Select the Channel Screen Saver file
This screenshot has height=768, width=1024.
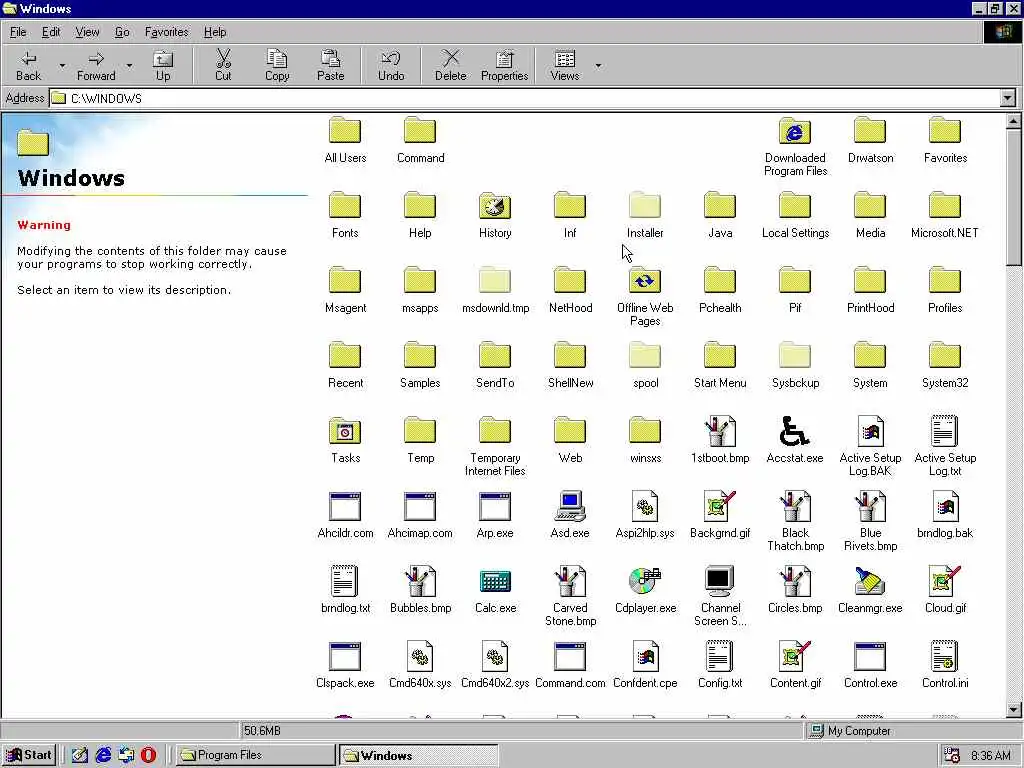pyautogui.click(x=720, y=581)
